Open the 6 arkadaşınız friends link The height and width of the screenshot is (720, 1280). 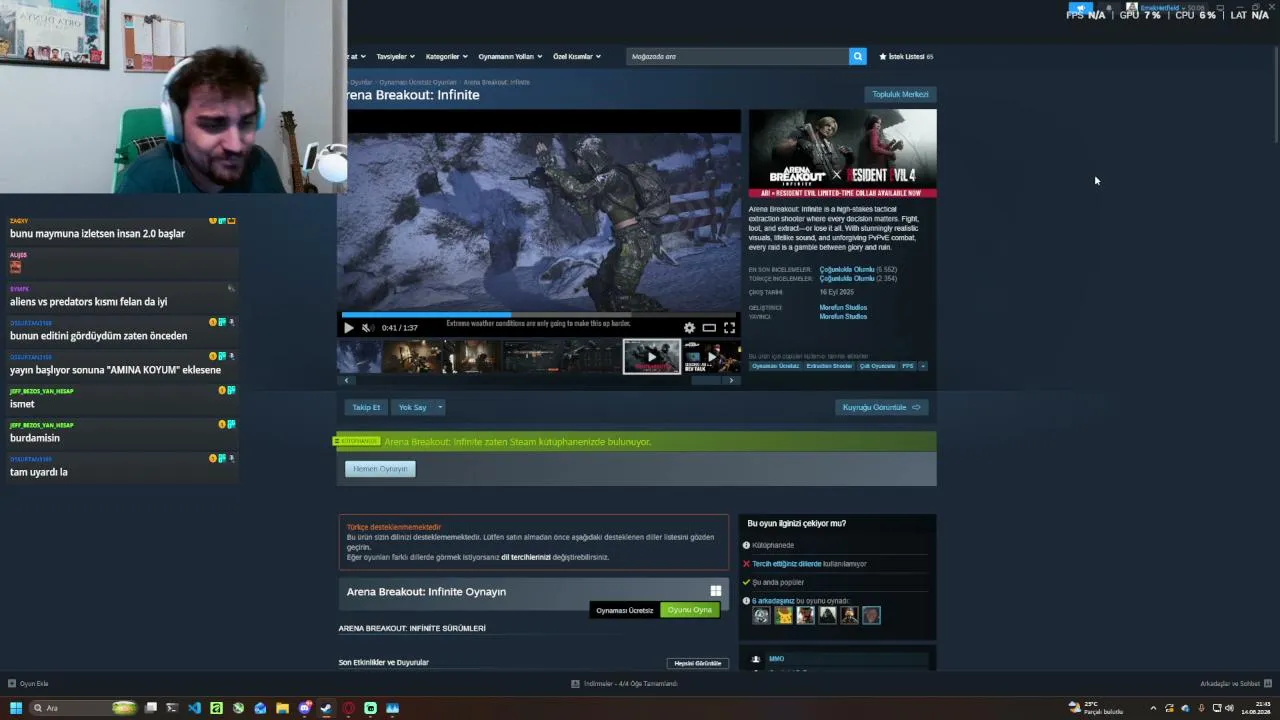[x=773, y=601]
